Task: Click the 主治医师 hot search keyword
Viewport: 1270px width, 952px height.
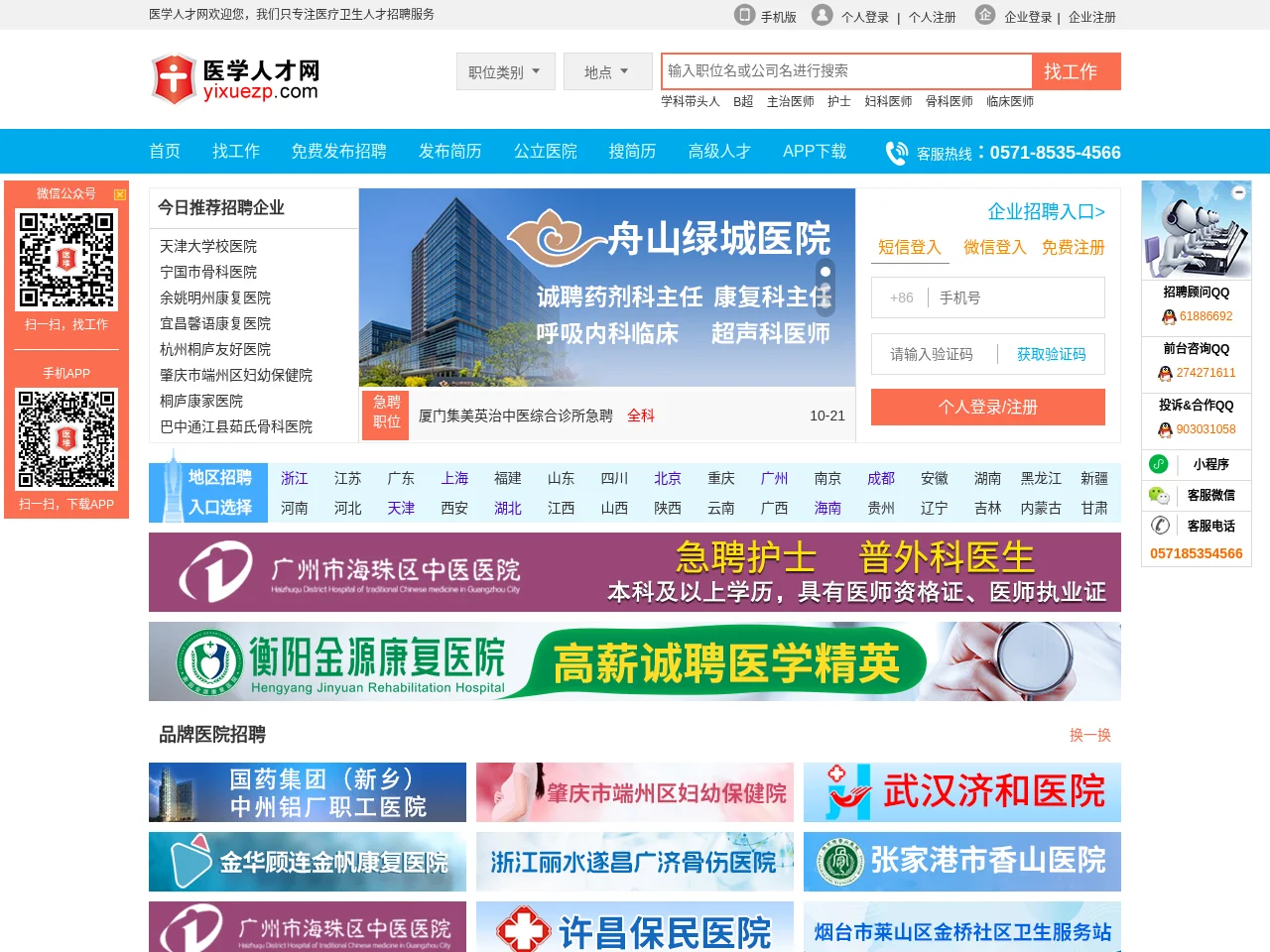Action: [x=791, y=101]
